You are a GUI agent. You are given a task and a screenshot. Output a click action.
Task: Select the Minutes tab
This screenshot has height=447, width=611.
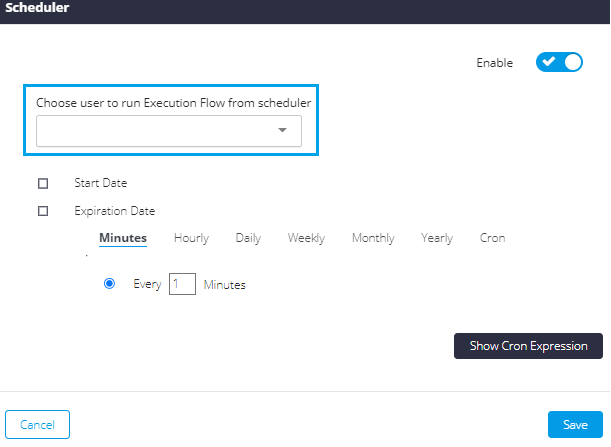tap(123, 238)
